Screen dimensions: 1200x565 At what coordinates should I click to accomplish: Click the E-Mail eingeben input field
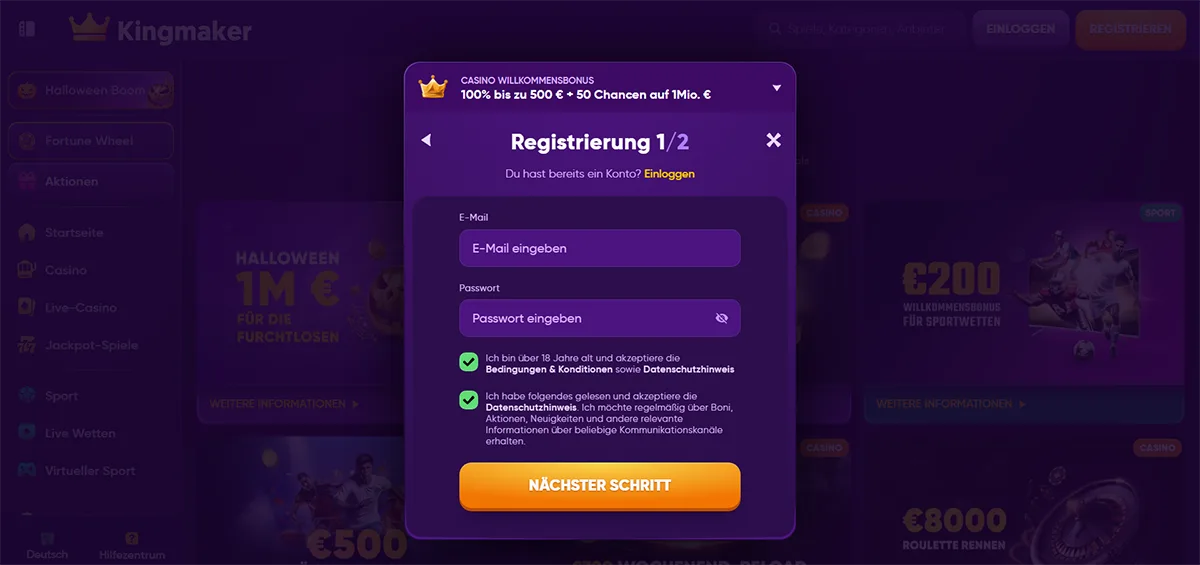pyautogui.click(x=600, y=248)
